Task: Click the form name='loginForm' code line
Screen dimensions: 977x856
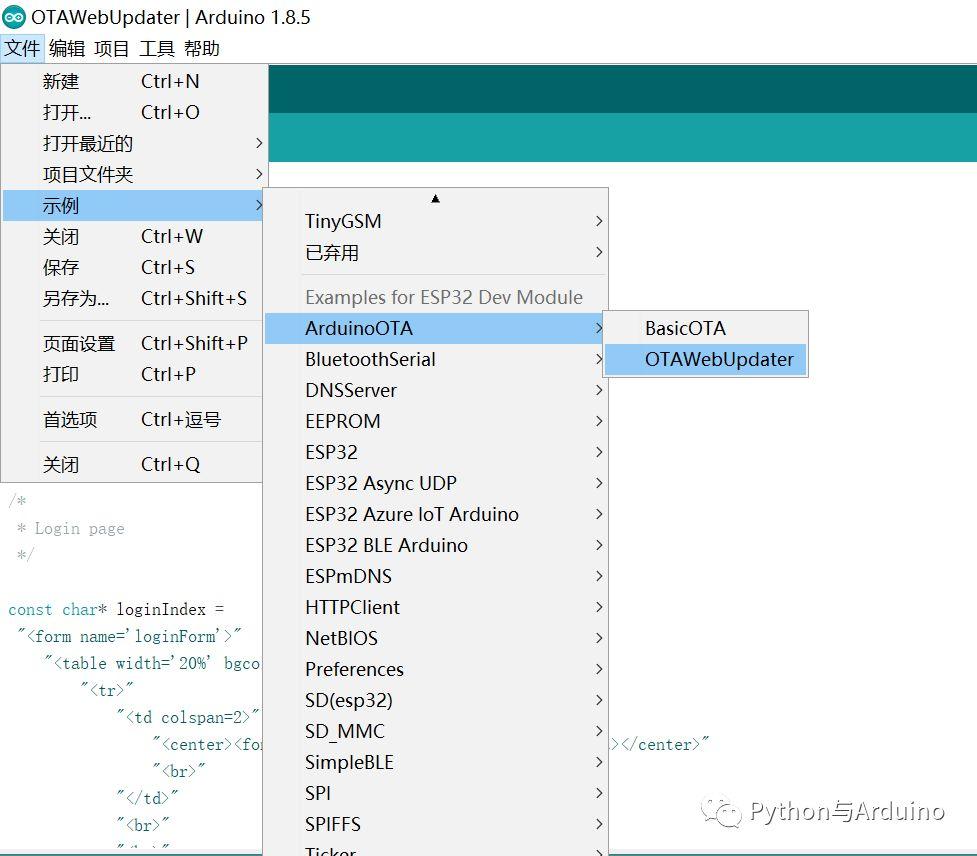Action: pyautogui.click(x=129, y=637)
